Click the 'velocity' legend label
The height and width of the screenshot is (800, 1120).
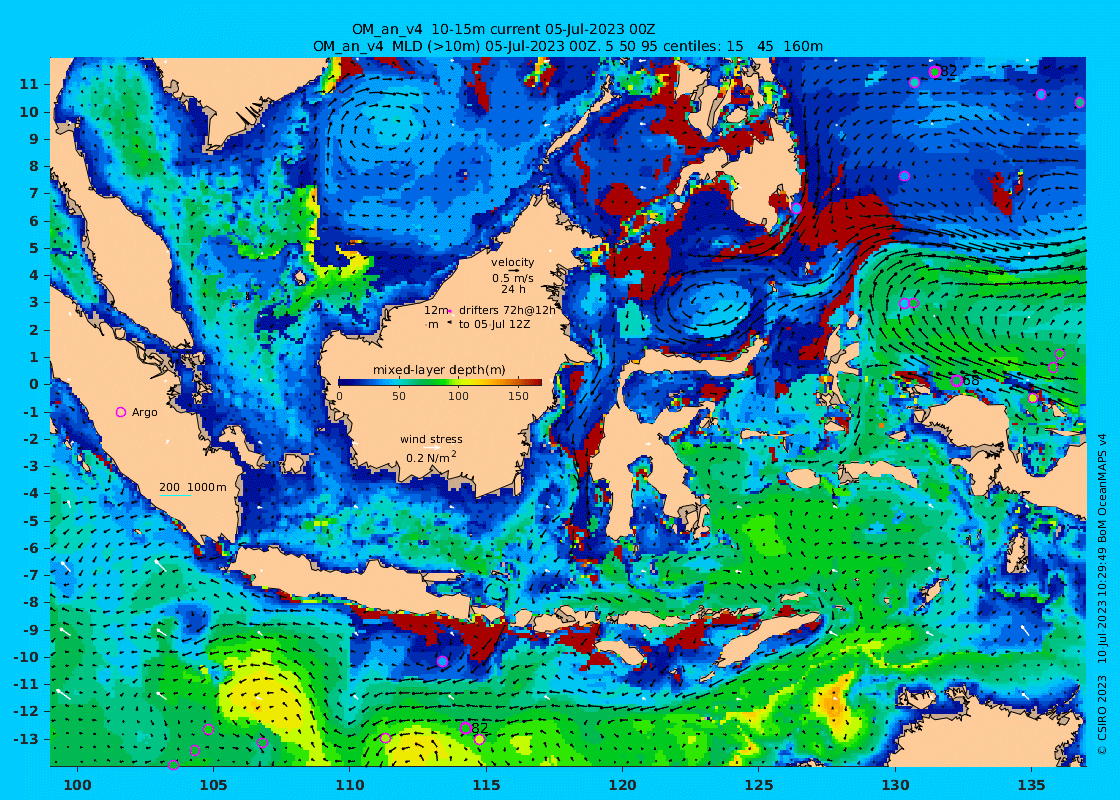(x=512, y=262)
